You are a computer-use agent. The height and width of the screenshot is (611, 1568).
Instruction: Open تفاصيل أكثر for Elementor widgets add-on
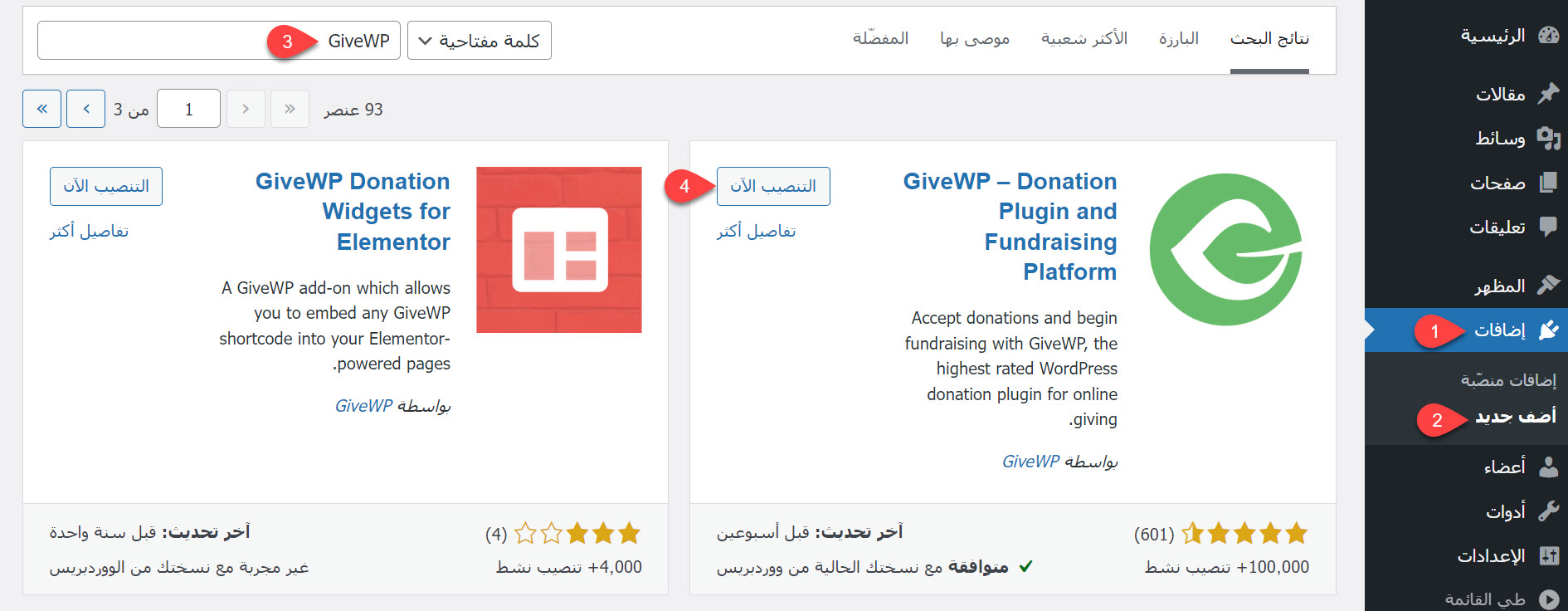89,232
